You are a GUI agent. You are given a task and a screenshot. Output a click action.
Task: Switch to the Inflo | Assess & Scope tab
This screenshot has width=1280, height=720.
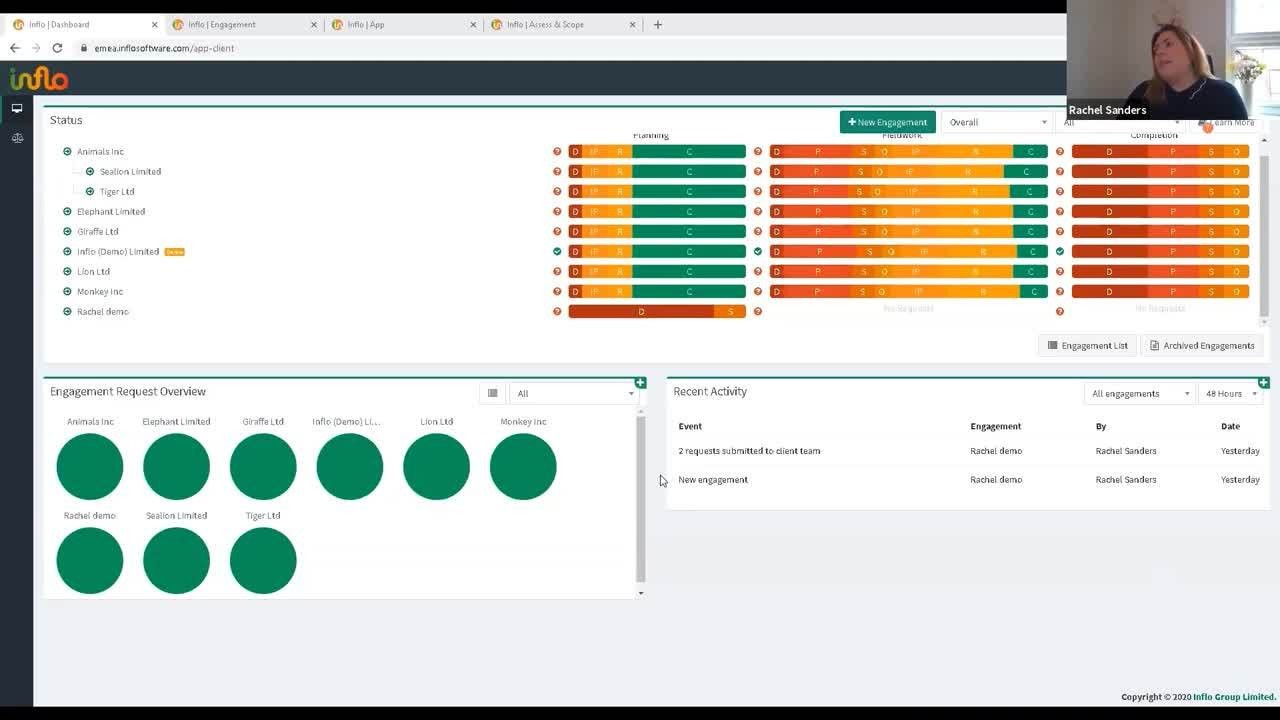(560, 25)
